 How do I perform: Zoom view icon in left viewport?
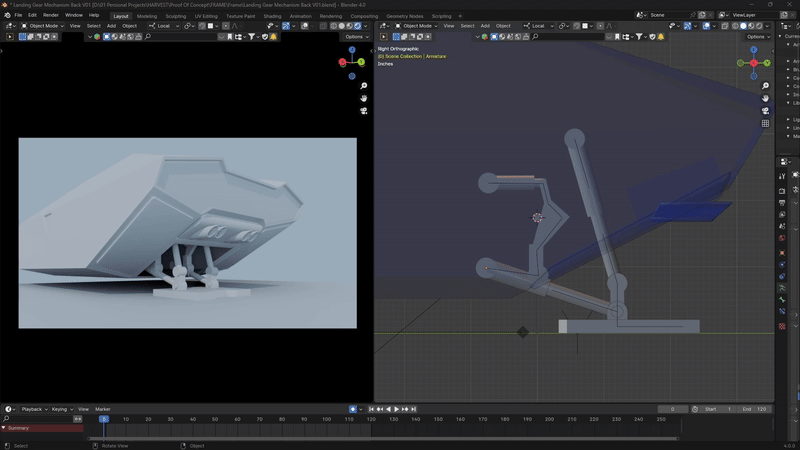pyautogui.click(x=363, y=86)
